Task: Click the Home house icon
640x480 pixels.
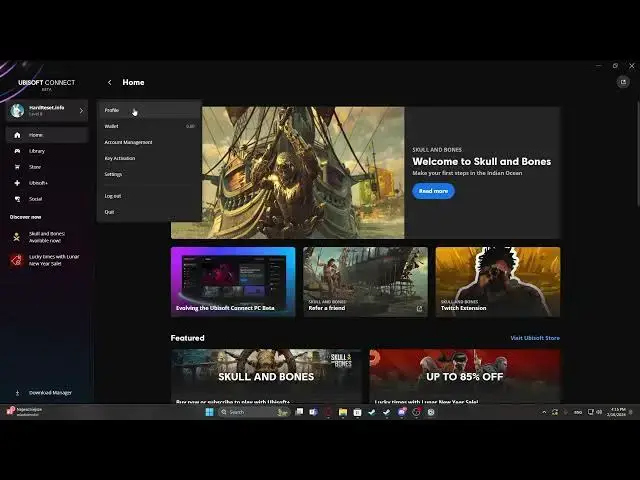Action: pos(17,135)
